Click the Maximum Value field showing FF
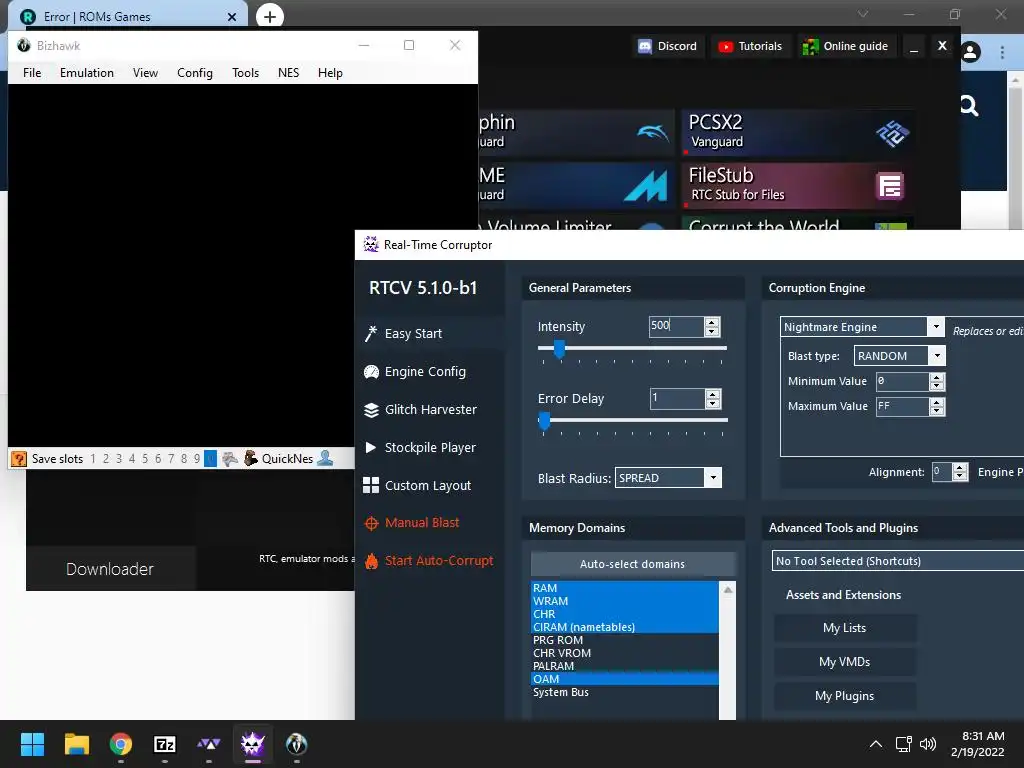The image size is (1024, 768). 903,406
